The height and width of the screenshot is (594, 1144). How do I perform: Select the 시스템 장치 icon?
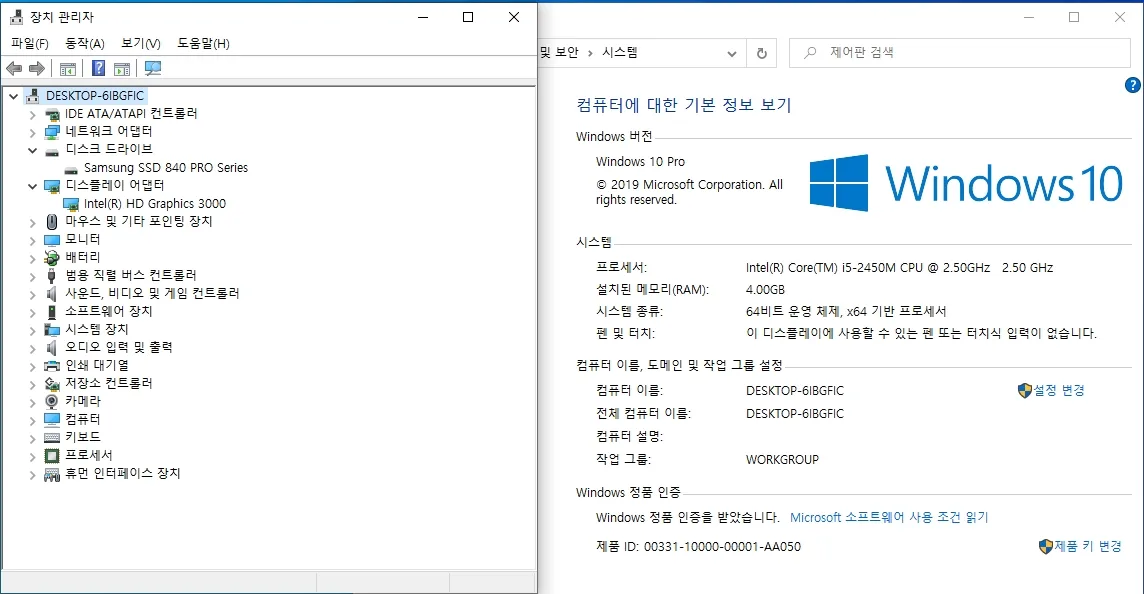[x=52, y=330]
